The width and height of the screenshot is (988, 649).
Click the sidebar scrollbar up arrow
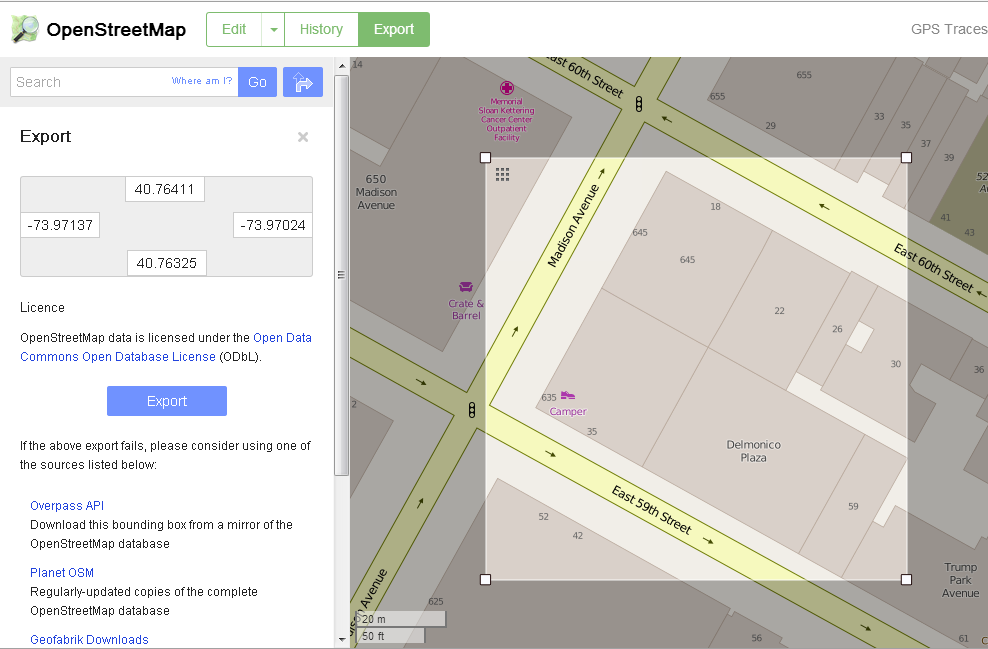coord(342,66)
